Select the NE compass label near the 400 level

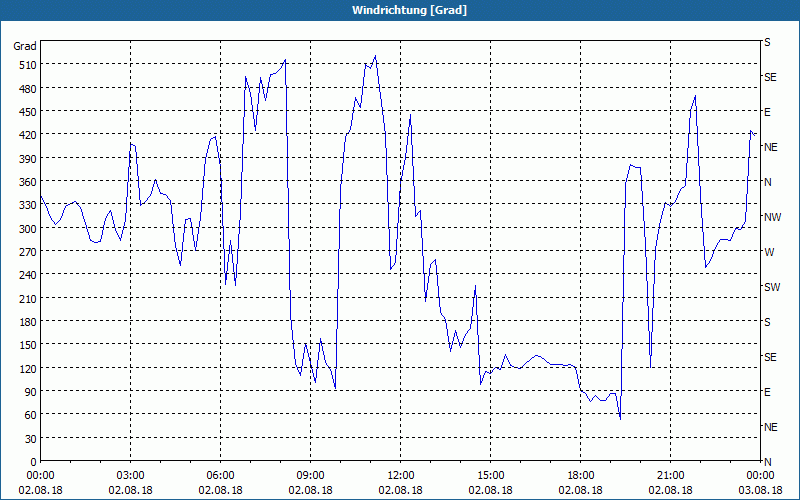(x=770, y=147)
